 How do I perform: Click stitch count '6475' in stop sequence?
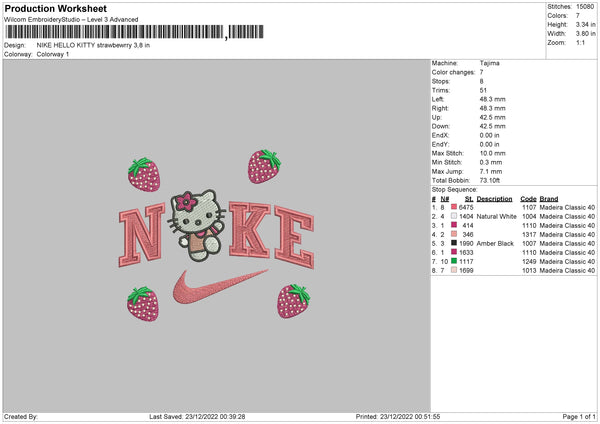466,207
